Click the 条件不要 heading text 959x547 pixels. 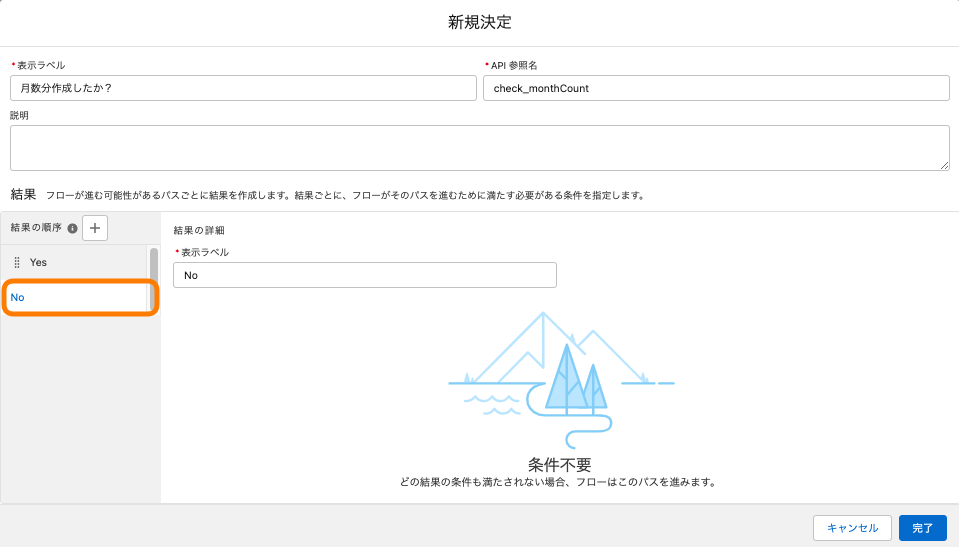click(560, 464)
